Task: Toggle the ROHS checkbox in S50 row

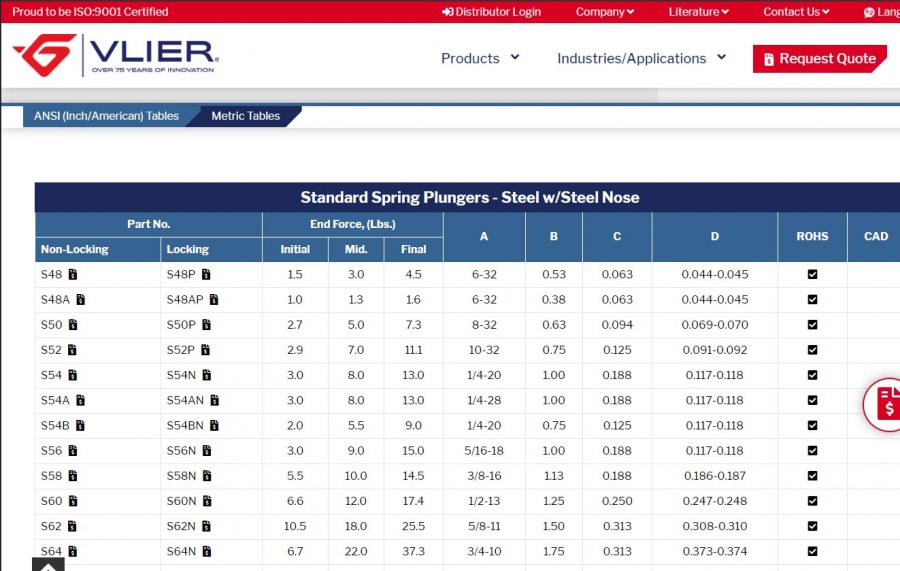Action: coord(812,325)
